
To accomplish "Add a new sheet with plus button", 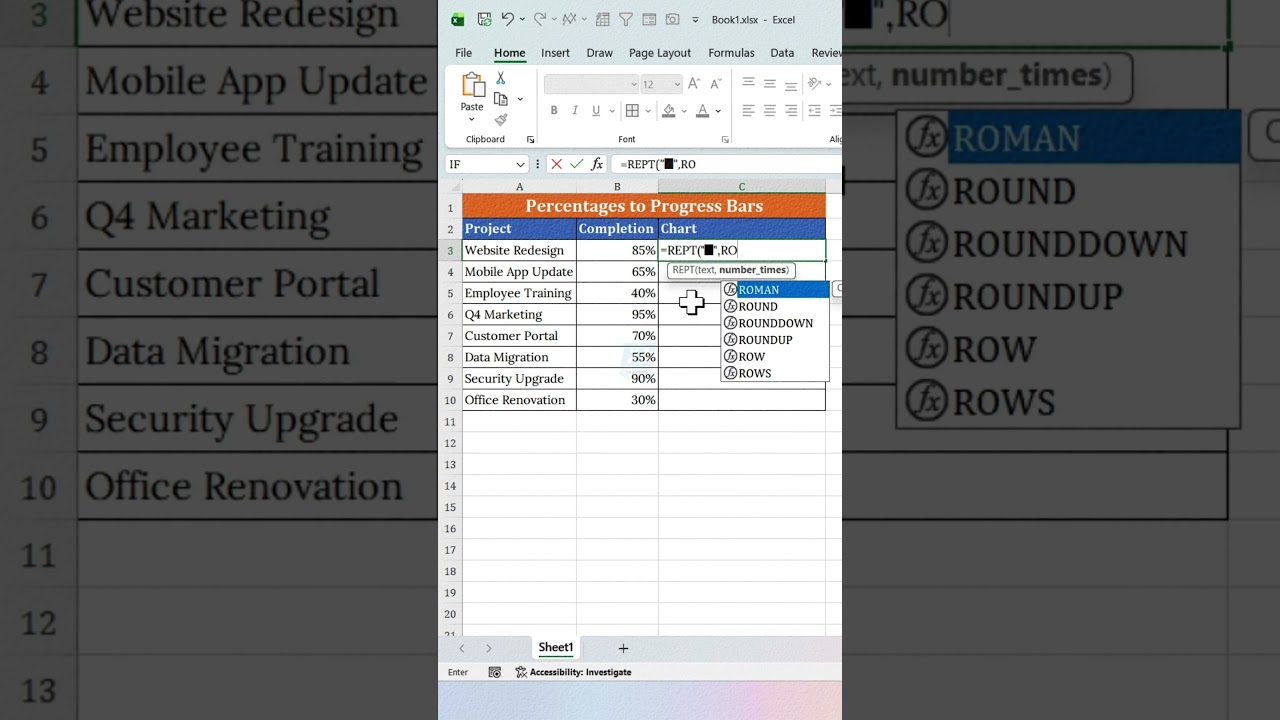I will (x=623, y=648).
